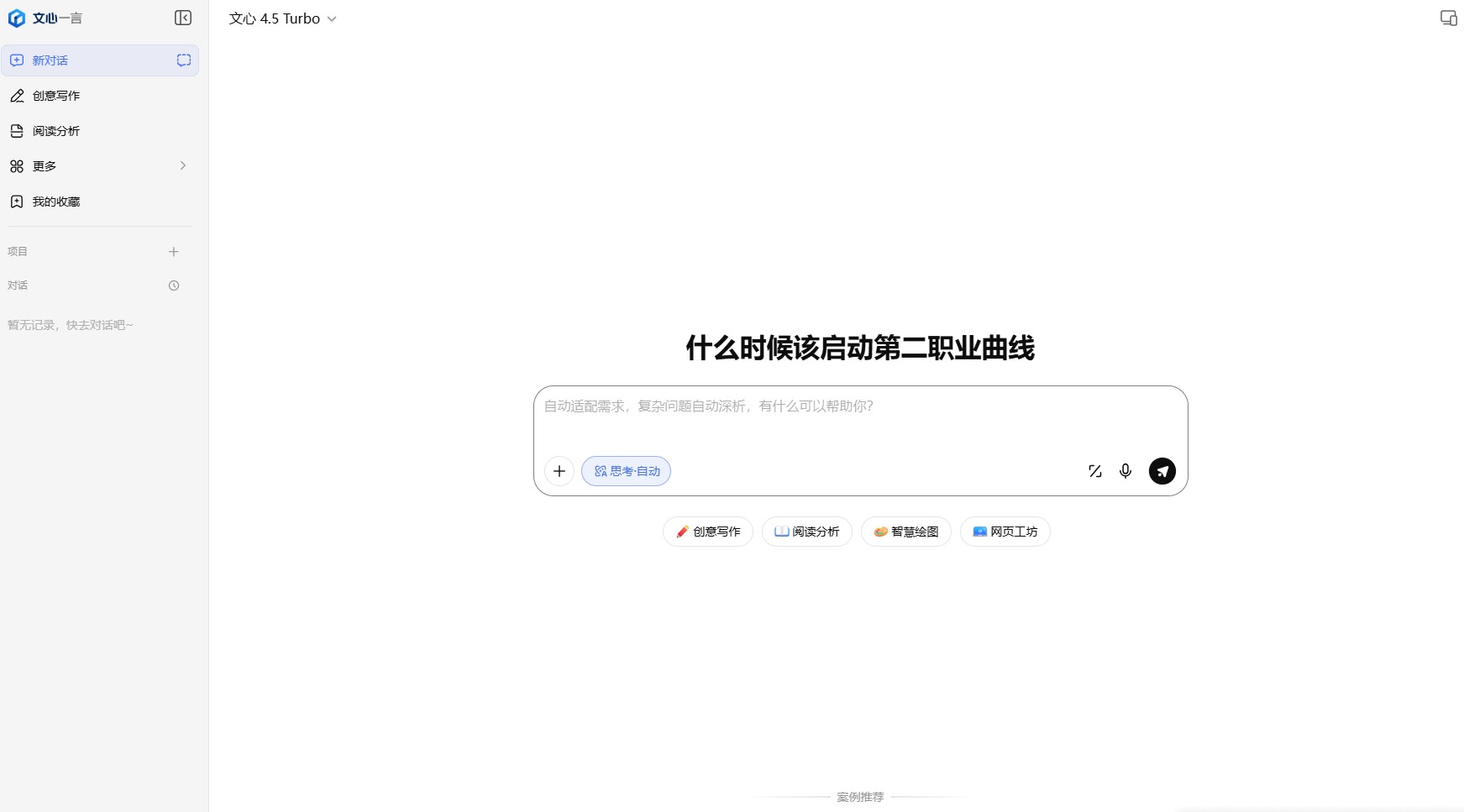Open the multi-device icon at top right
1464x812 pixels.
(1448, 18)
